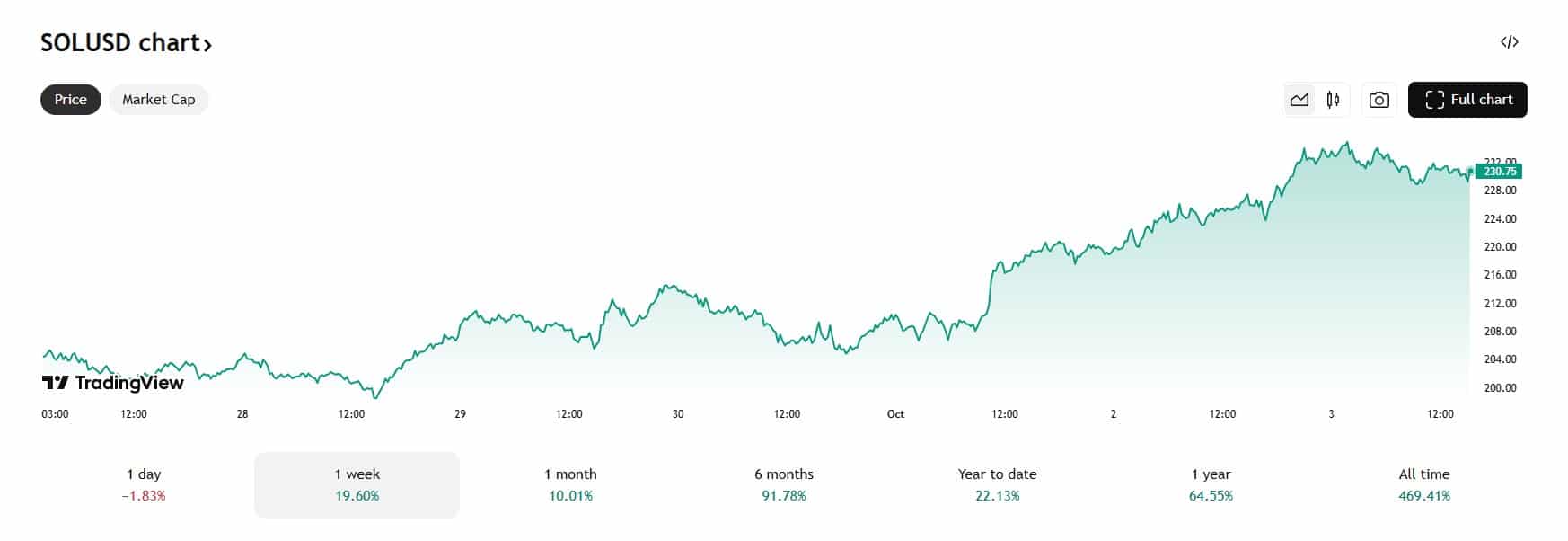
Task: Choose the All time range
Action: (1424, 484)
